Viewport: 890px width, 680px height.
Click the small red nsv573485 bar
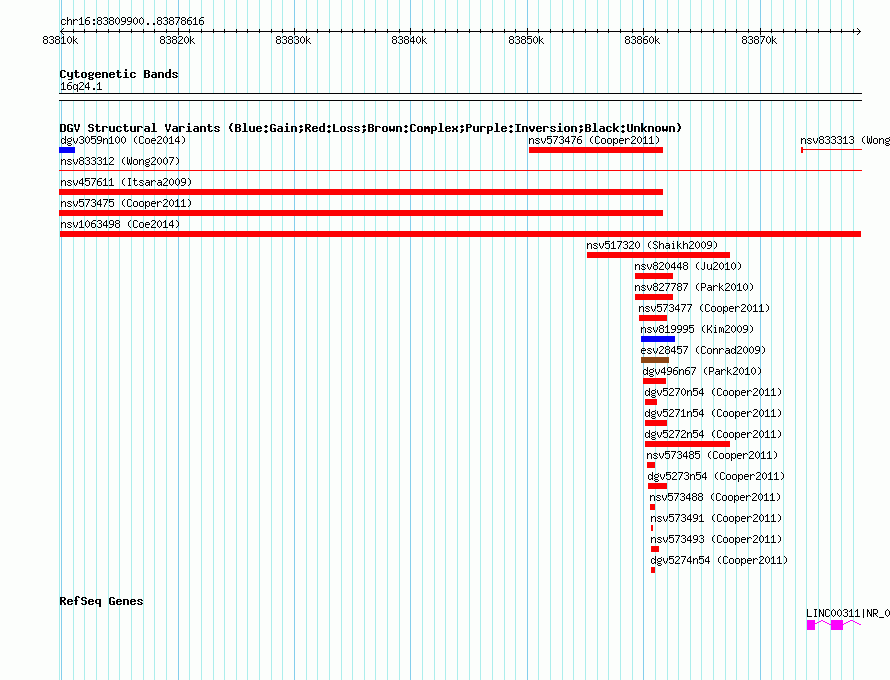tap(650, 465)
